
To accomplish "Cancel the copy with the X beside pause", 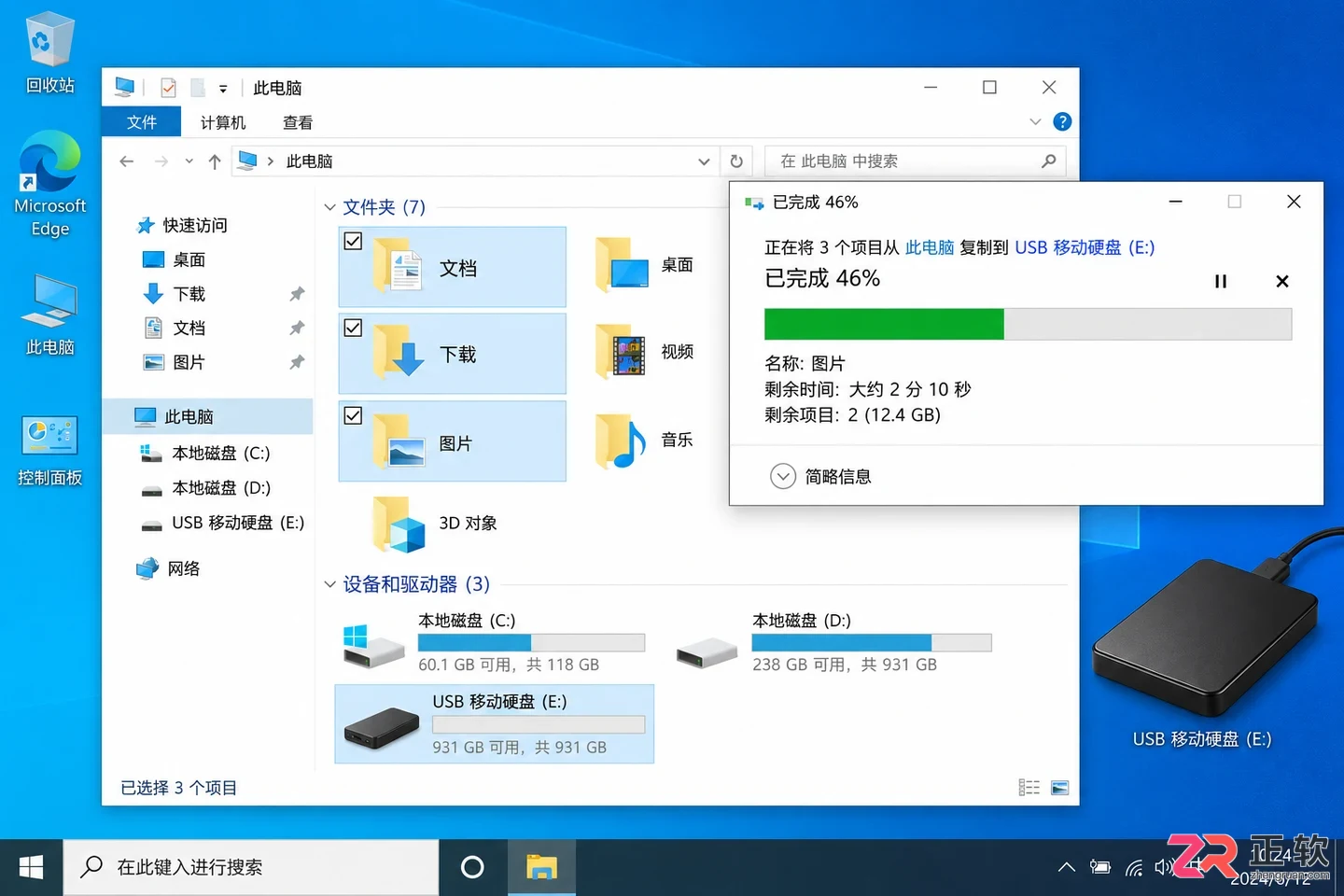I will [x=1282, y=281].
